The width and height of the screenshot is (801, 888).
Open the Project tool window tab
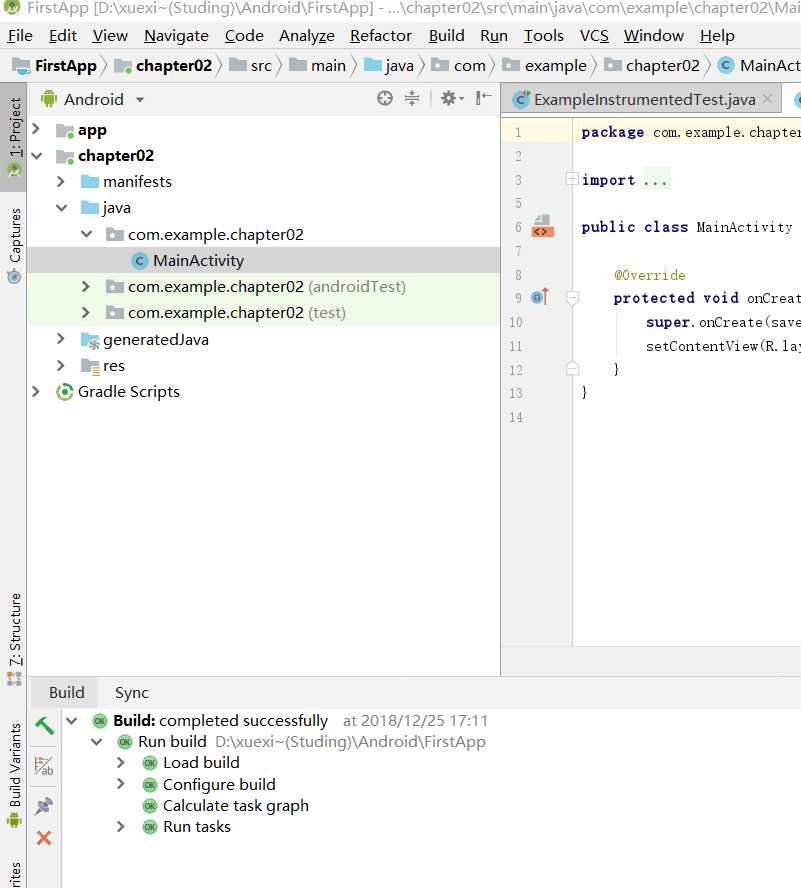tap(13, 136)
